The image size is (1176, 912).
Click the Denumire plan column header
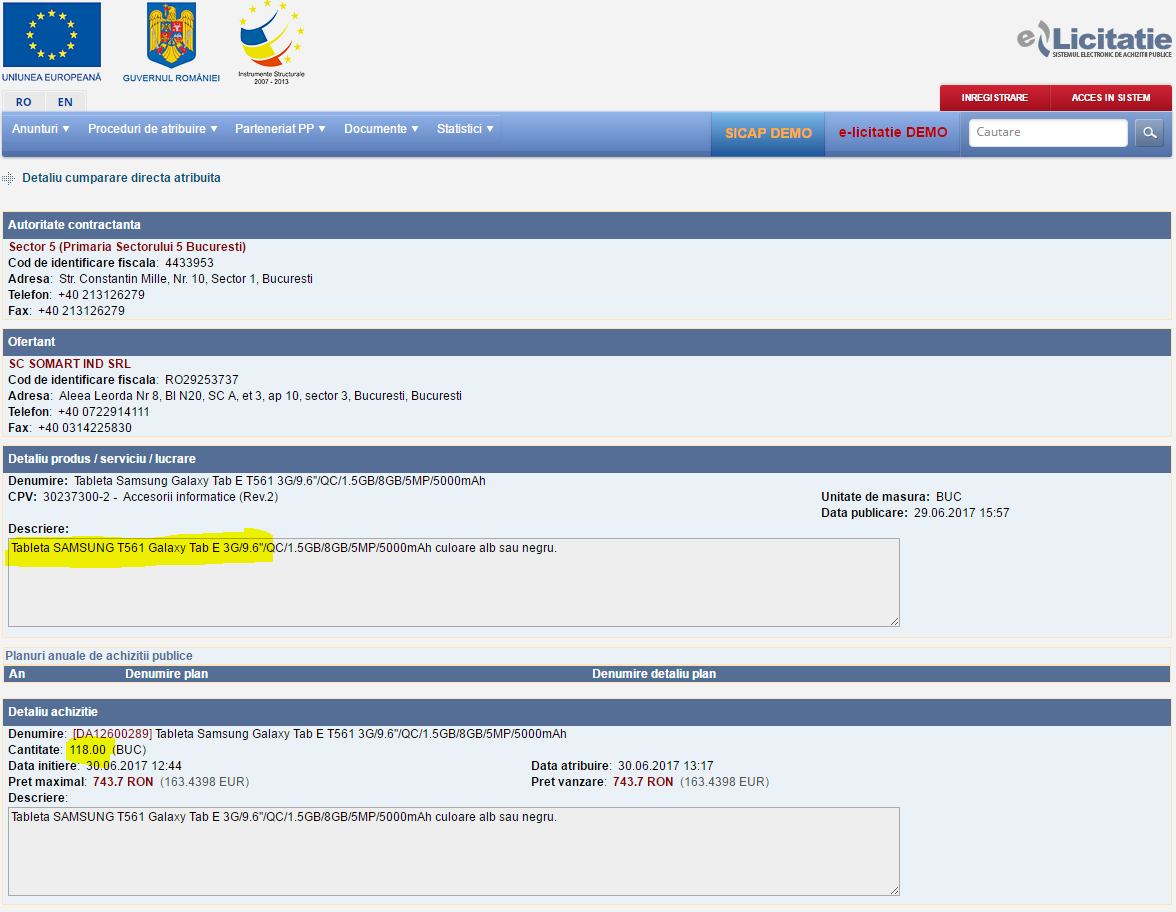pos(166,674)
